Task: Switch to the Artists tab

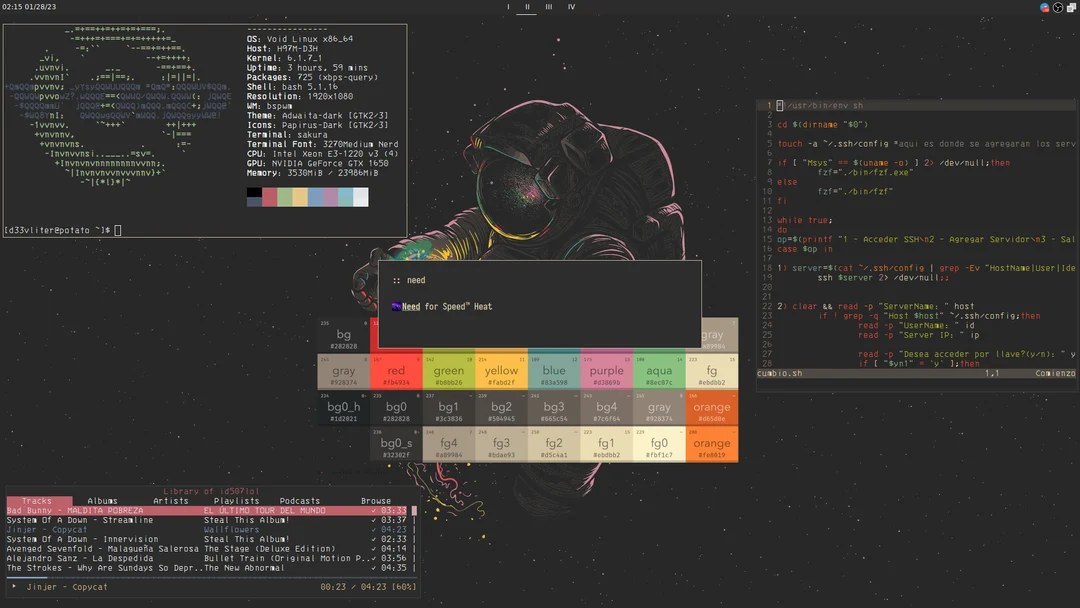Action: [x=171, y=500]
